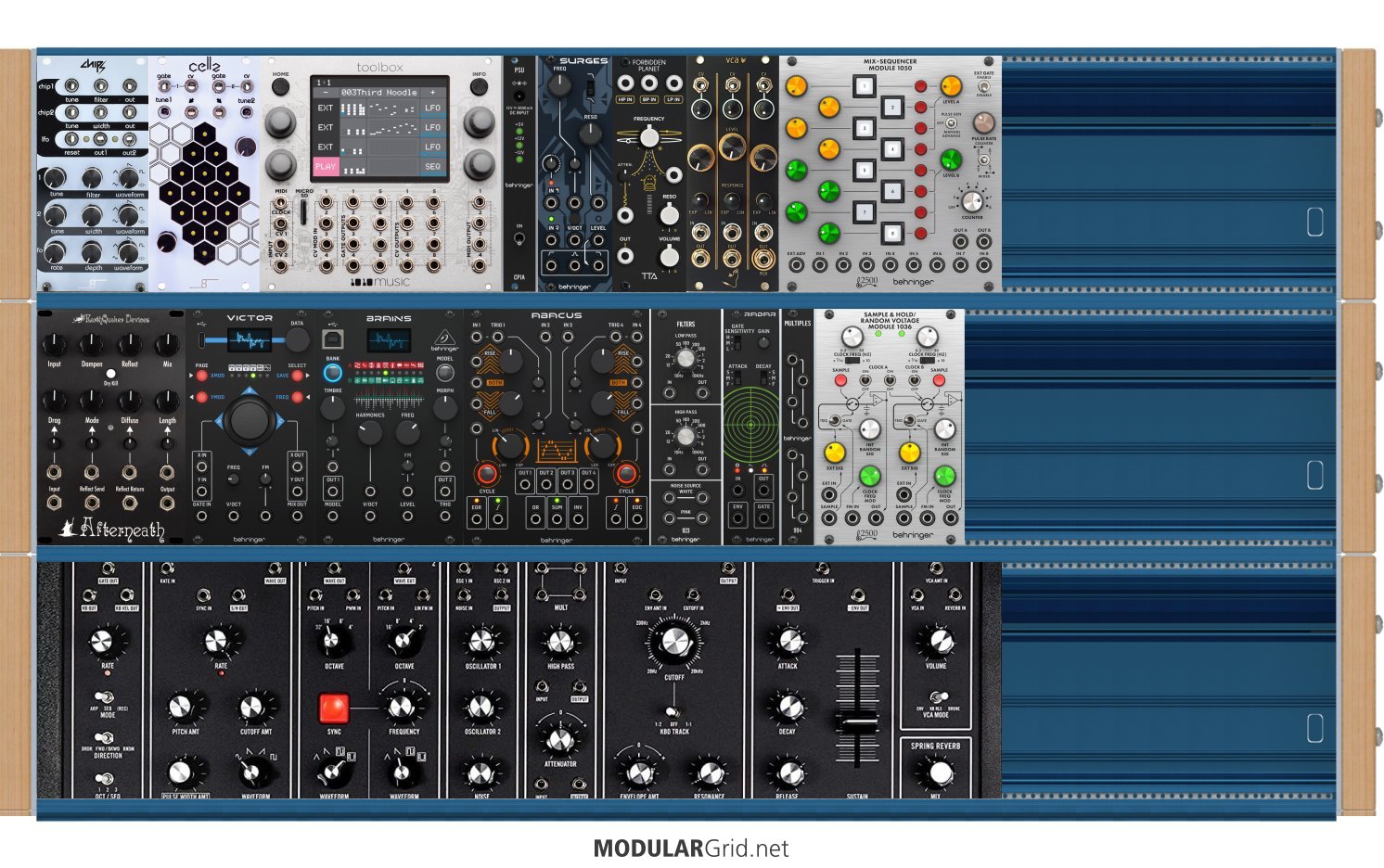Turn the Chipz chip1 tune knob
This screenshot has width=1384, height=868.
(56, 177)
